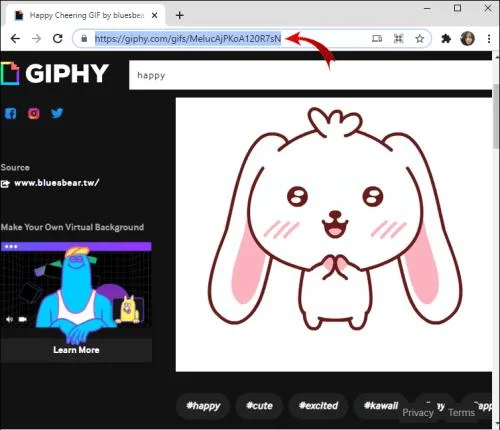Open the Chrome profile avatar
The width and height of the screenshot is (500, 430).
(467, 39)
